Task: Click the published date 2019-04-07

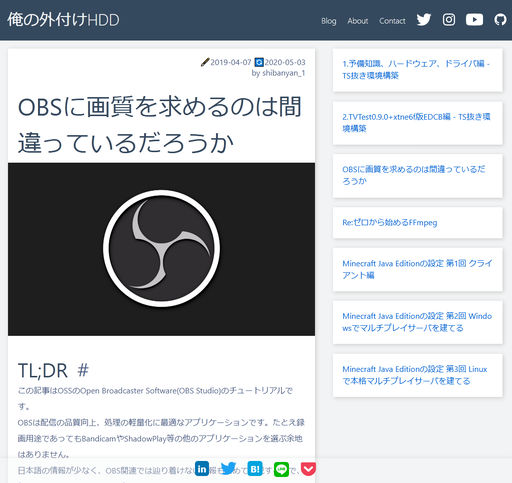Action: pyautogui.click(x=231, y=62)
